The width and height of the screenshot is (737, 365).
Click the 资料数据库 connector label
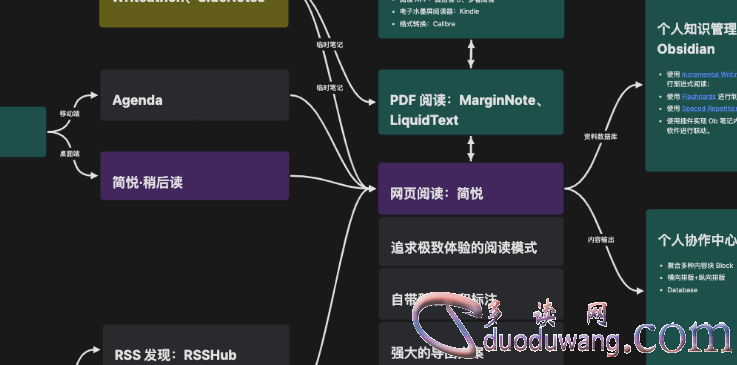pyautogui.click(x=601, y=137)
